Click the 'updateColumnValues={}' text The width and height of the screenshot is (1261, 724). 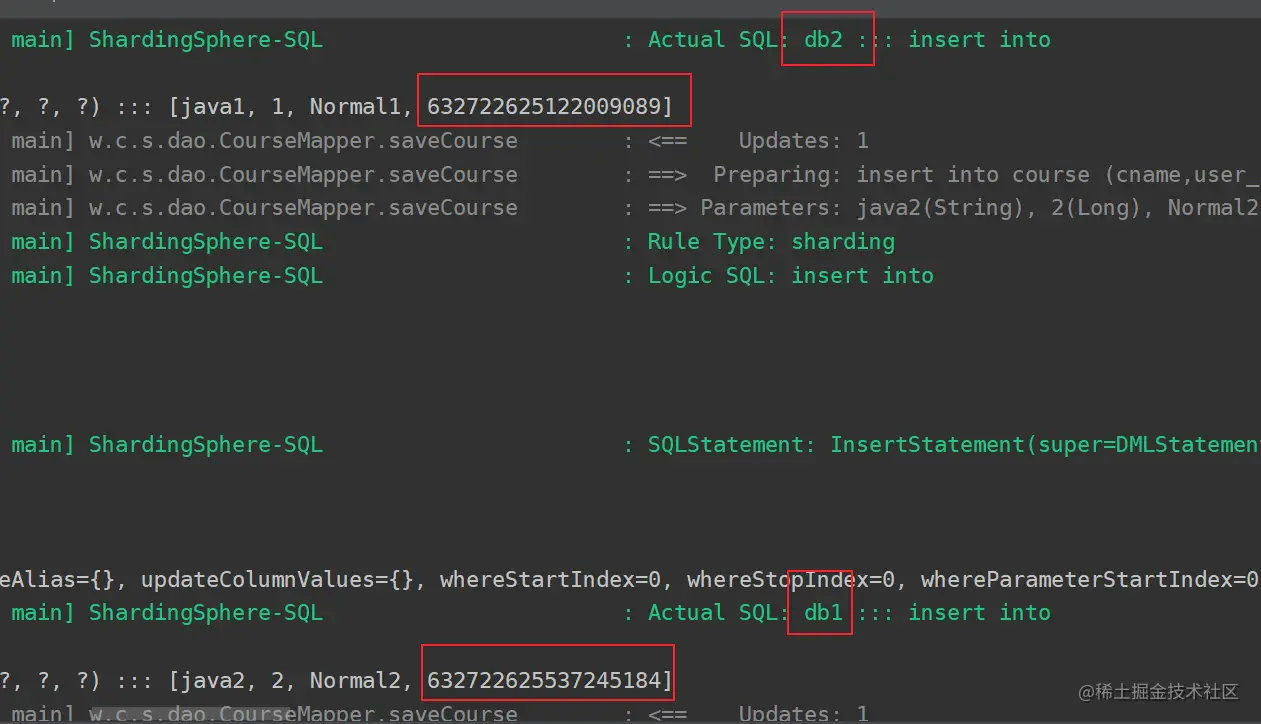tap(277, 580)
